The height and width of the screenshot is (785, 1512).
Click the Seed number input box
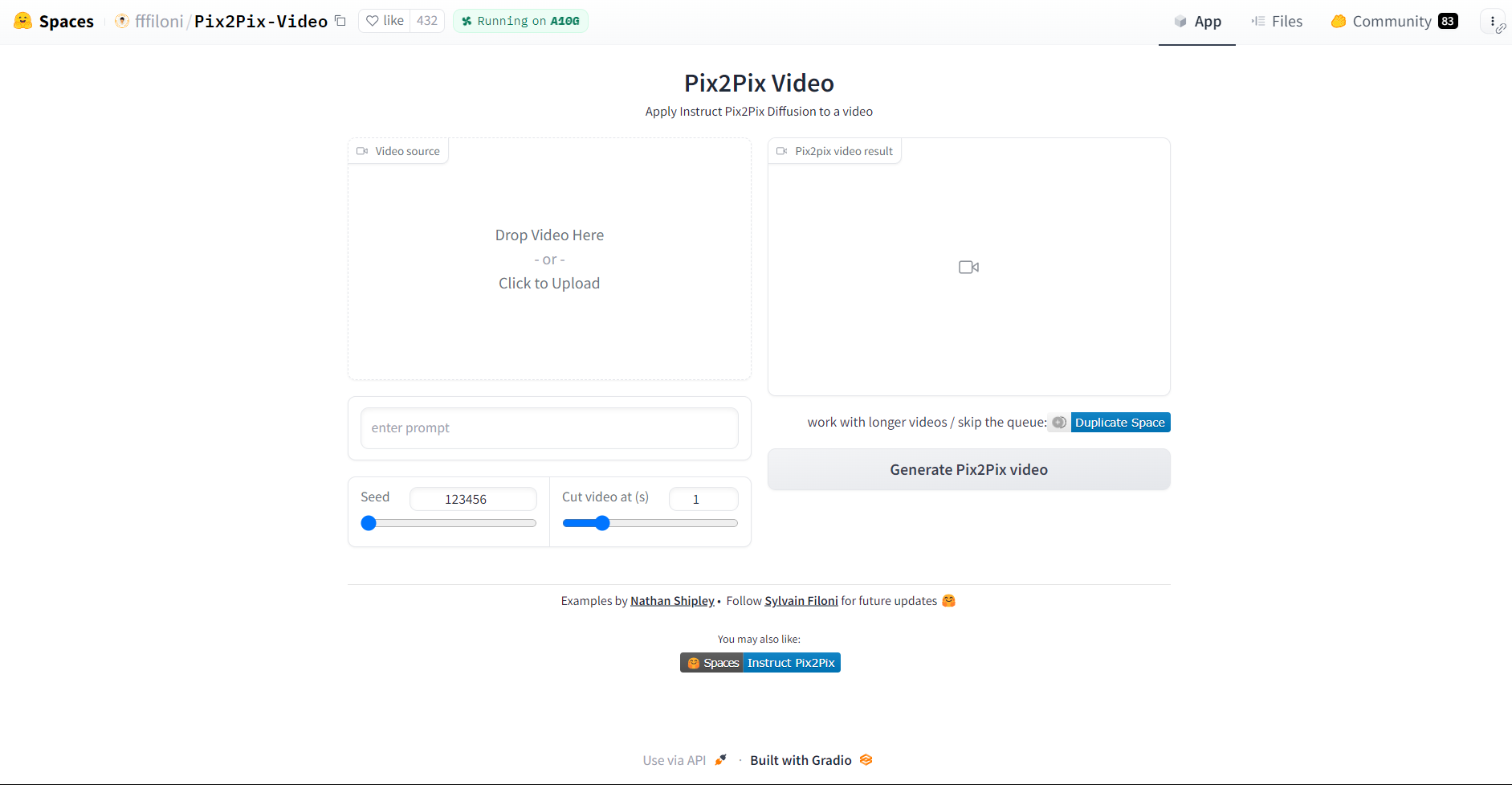point(473,499)
